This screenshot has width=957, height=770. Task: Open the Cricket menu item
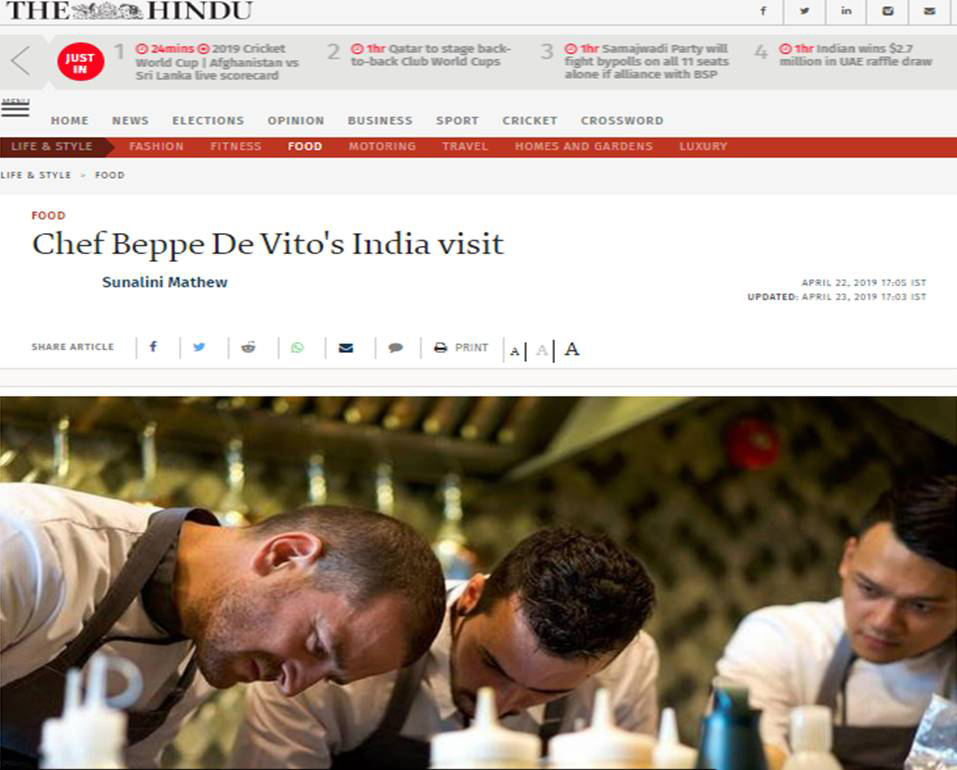530,121
